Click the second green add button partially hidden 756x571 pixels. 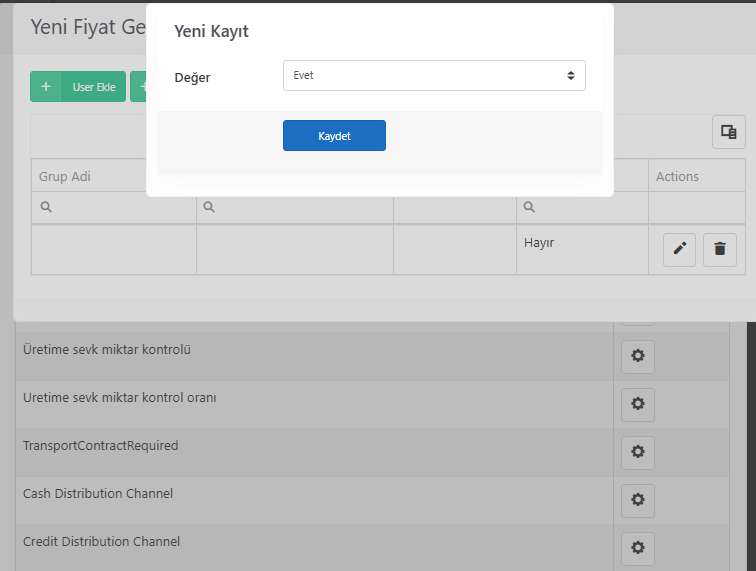pos(138,87)
